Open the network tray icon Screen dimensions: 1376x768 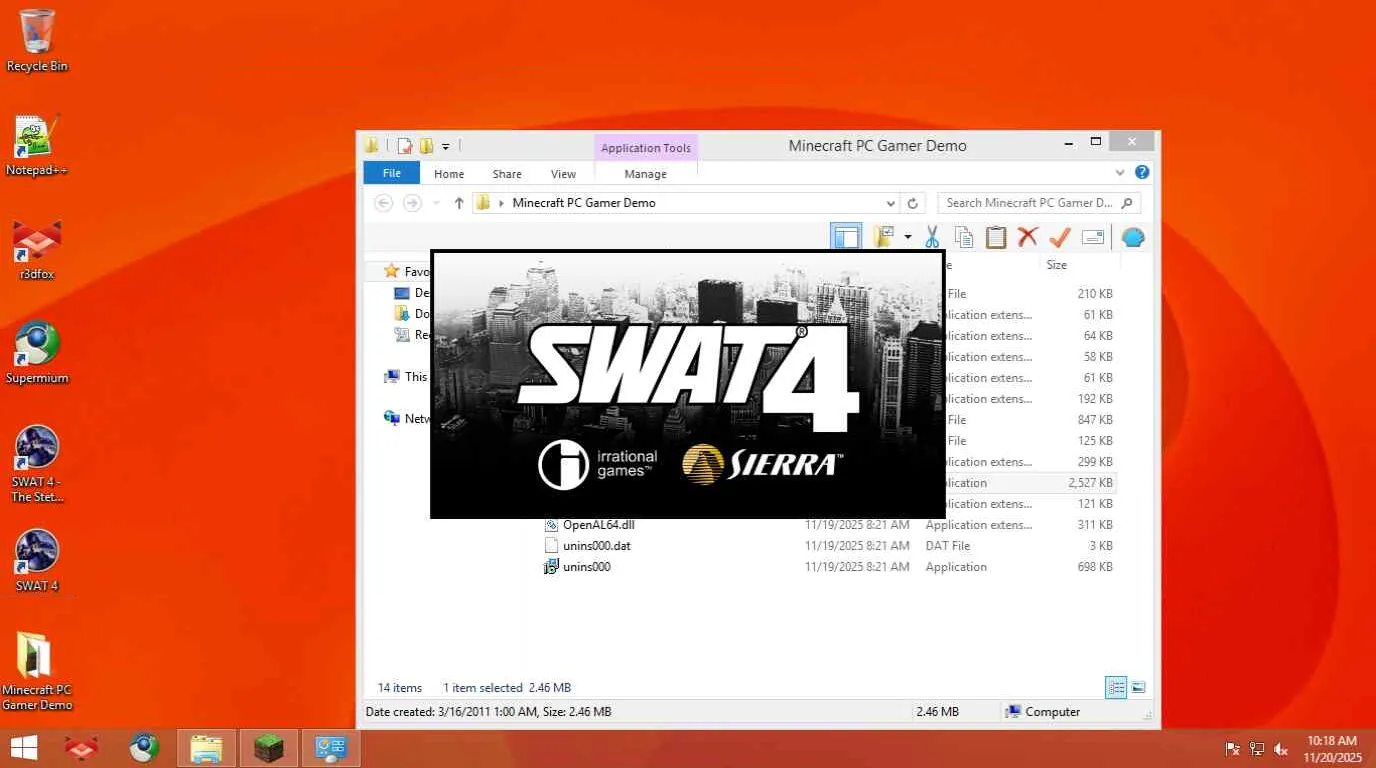[x=1257, y=748]
